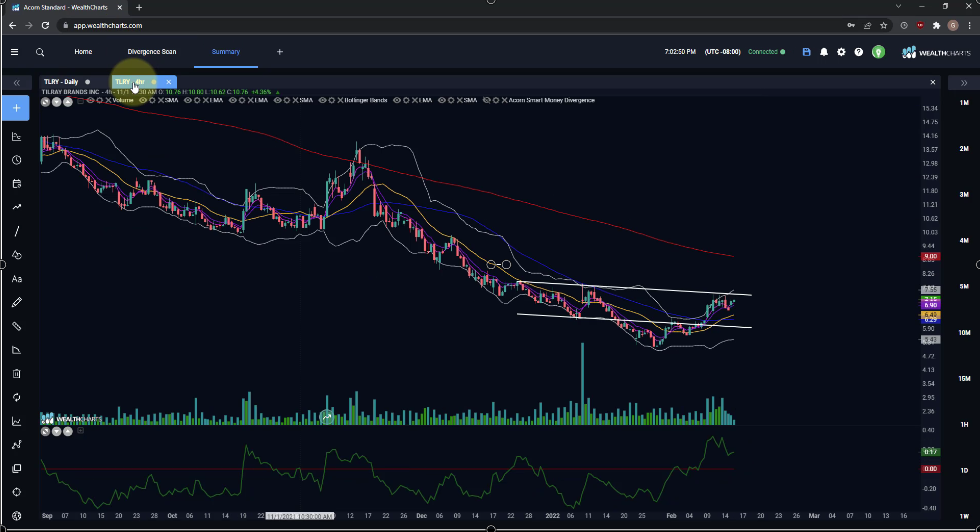Click price pane up-arrow round button
980x532 pixels.
click(x=68, y=102)
